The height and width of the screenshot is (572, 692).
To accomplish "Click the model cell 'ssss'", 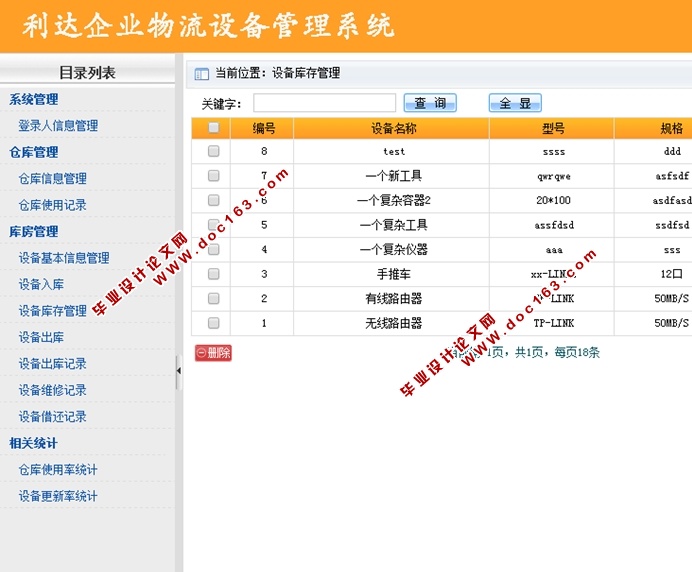I will (554, 152).
